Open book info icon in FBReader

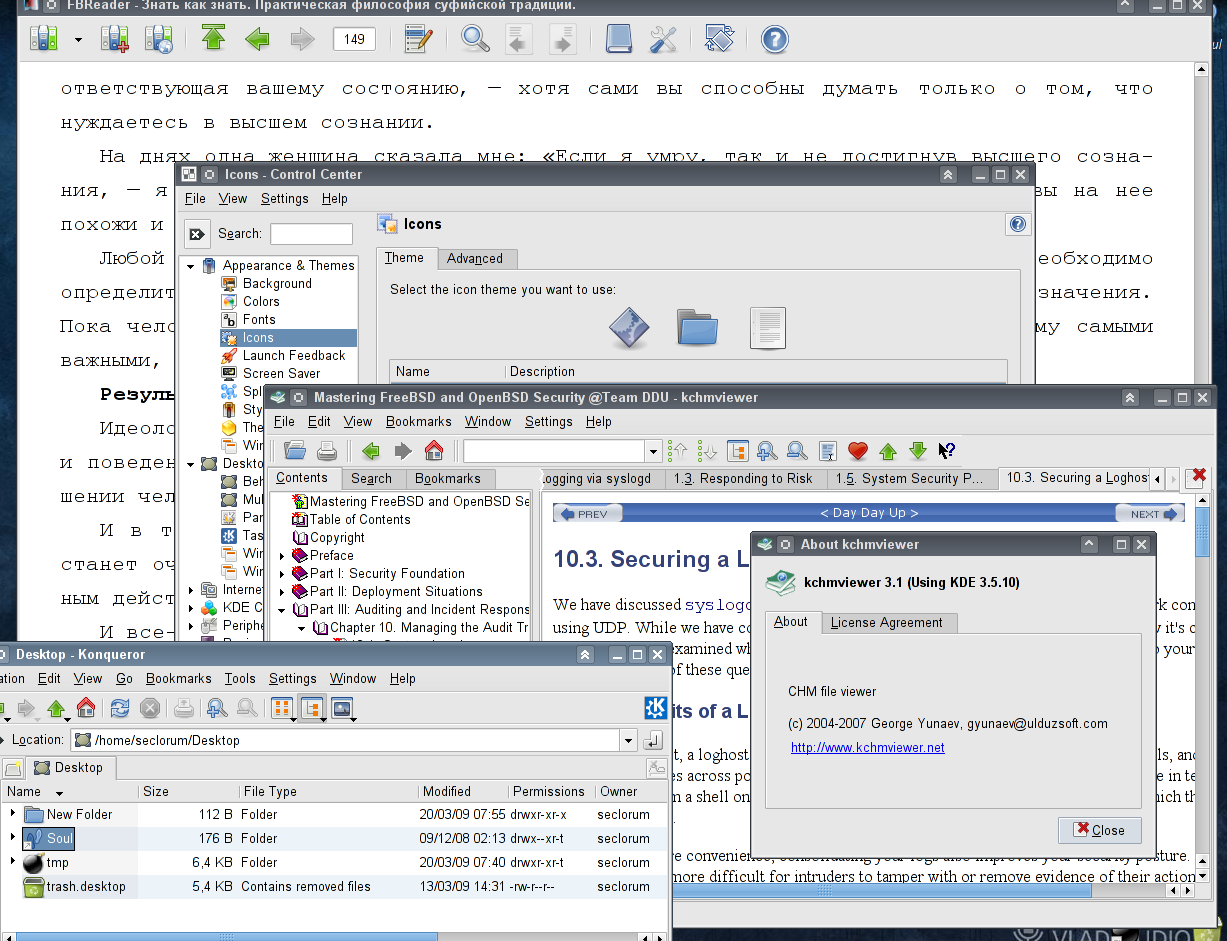pyautogui.click(x=619, y=40)
